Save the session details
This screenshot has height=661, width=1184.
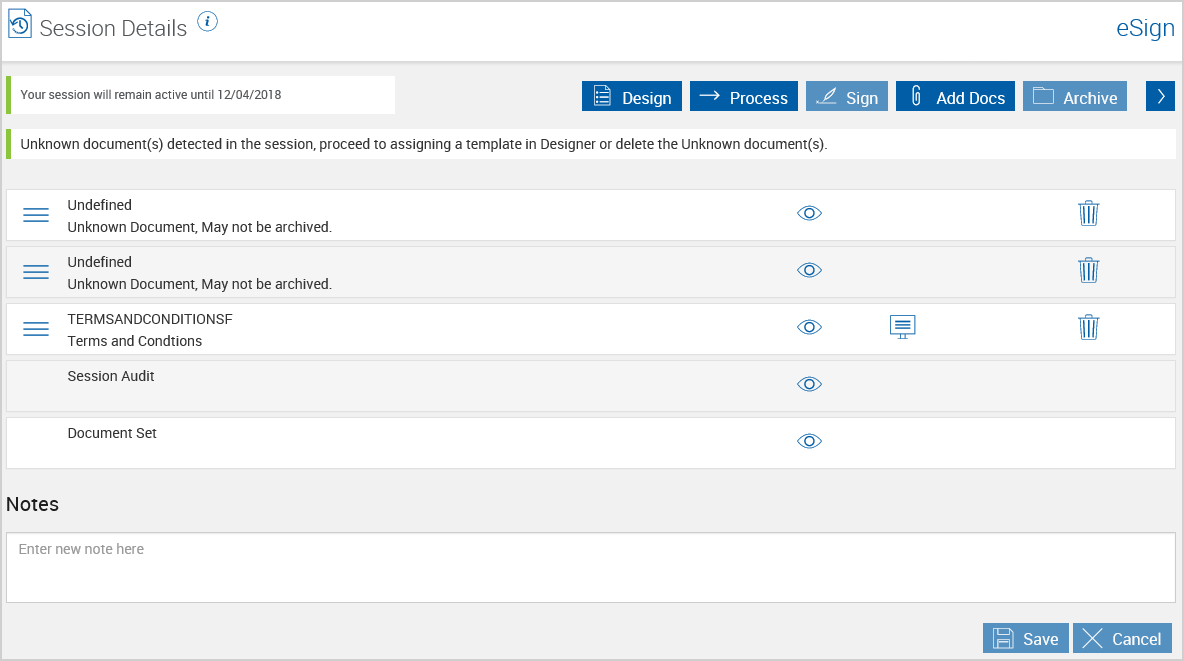point(1025,638)
